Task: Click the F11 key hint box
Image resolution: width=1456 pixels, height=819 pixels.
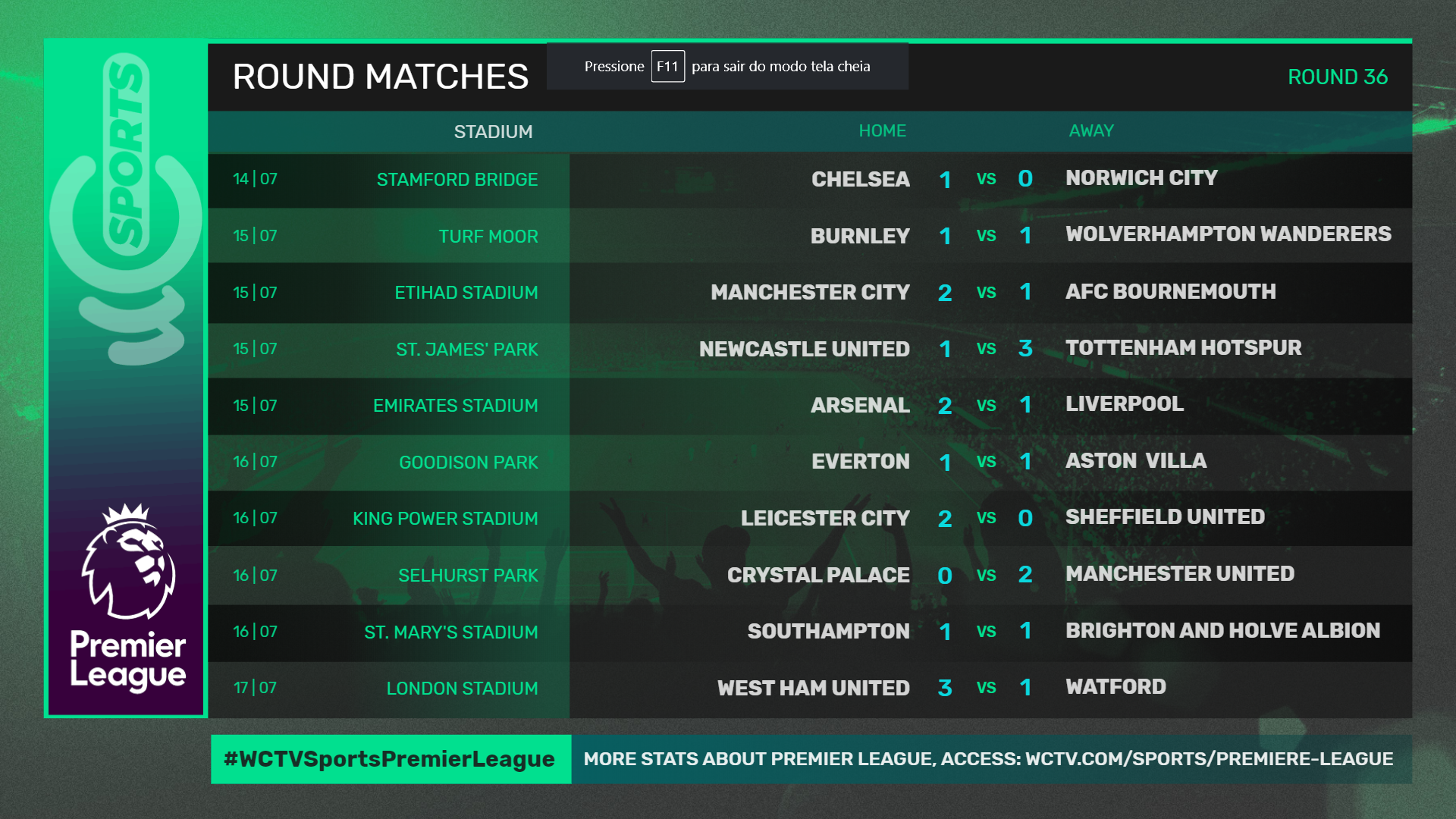Action: pyautogui.click(x=667, y=67)
